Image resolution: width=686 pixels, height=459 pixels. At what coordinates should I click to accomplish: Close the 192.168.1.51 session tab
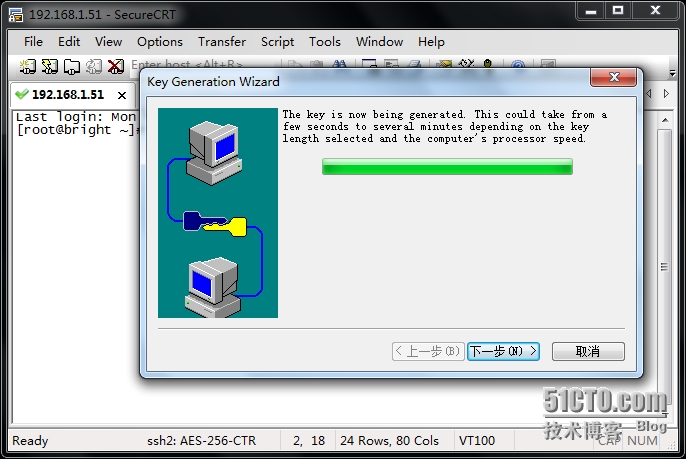tap(122, 95)
